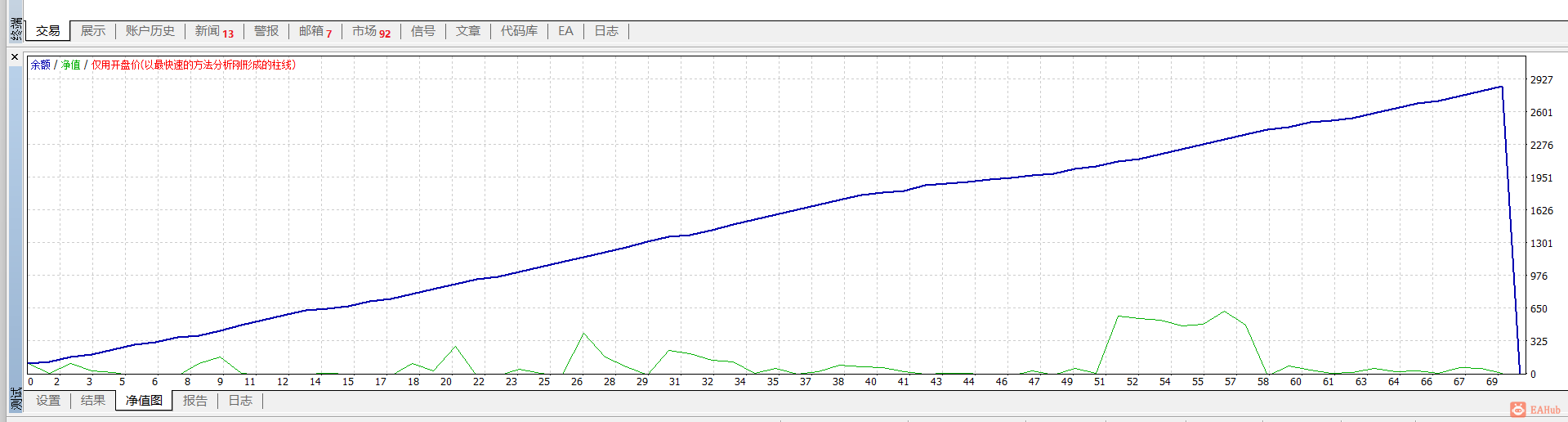Screen dimensions: 1568x422
Task: Click the balance curve peak point
Action: tap(1501, 87)
